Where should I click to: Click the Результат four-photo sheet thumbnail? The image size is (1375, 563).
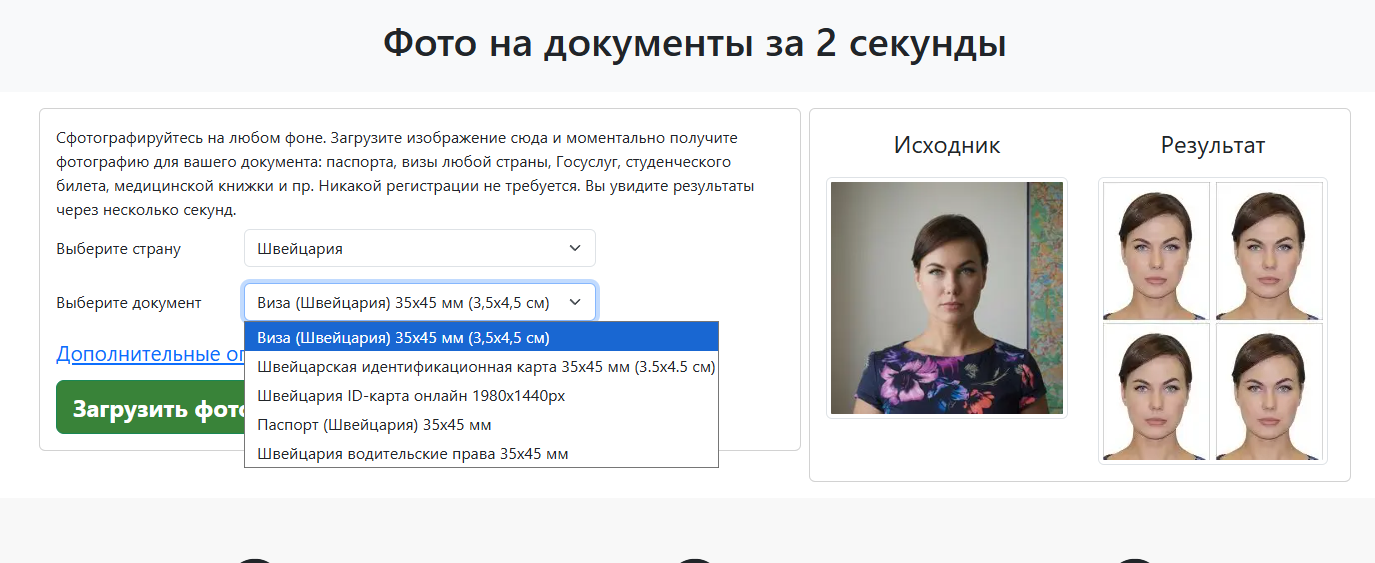[1213, 321]
